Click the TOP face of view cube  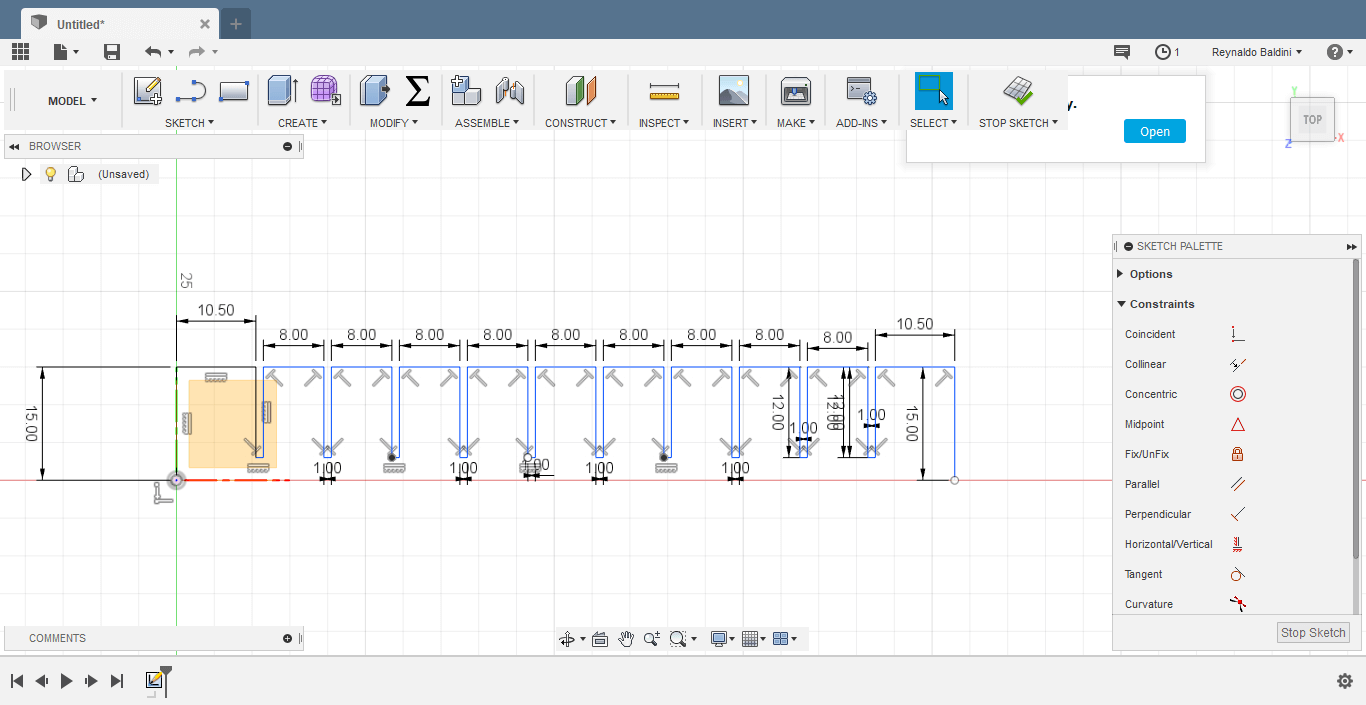1312,119
